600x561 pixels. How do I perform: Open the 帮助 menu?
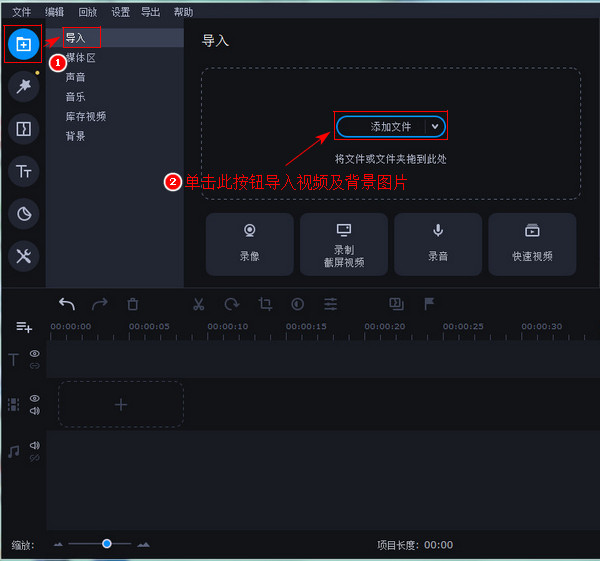pos(183,12)
